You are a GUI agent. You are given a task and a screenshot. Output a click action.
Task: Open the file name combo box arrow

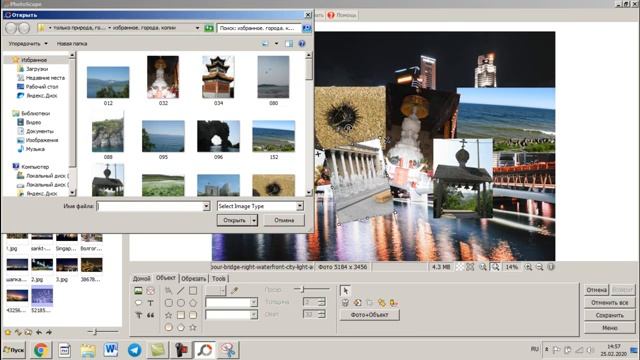pyautogui.click(x=207, y=206)
